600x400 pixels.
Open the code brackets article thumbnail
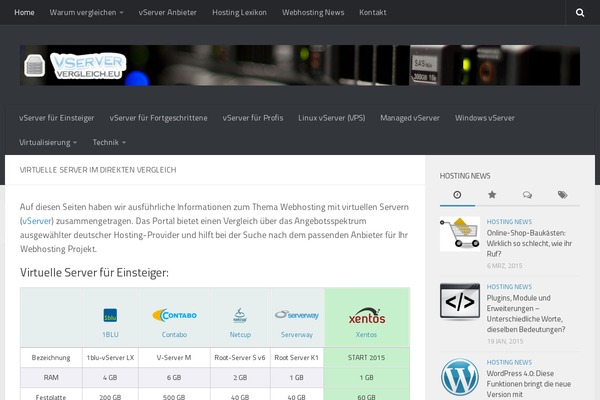(460, 301)
